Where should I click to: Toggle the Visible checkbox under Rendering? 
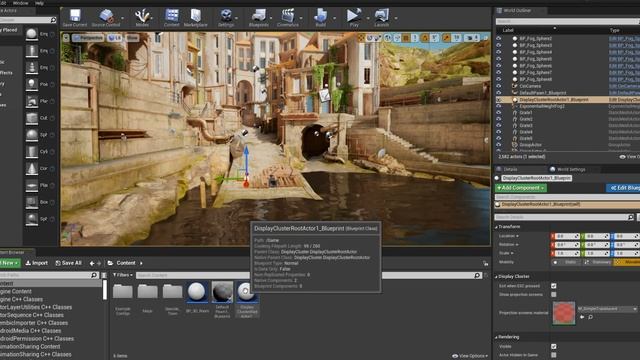(x=553, y=346)
